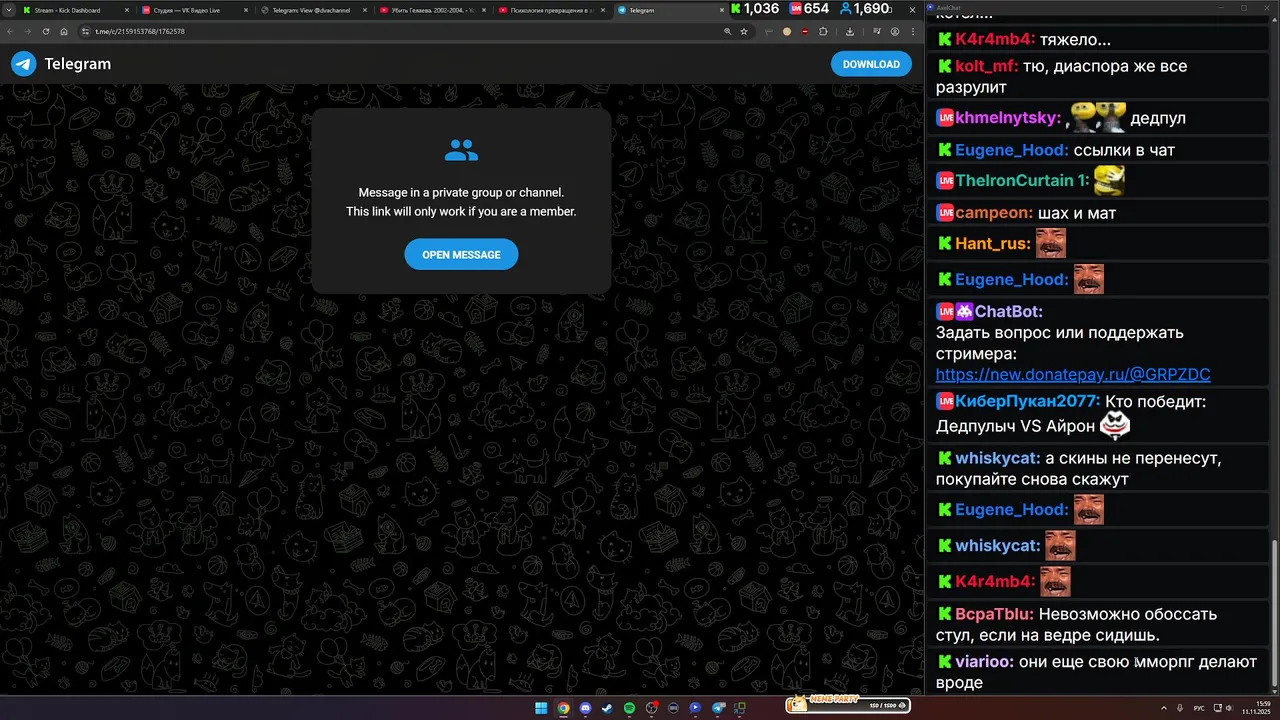
Task: Click the emote in khmelnytsky's message
Action: [1096, 117]
